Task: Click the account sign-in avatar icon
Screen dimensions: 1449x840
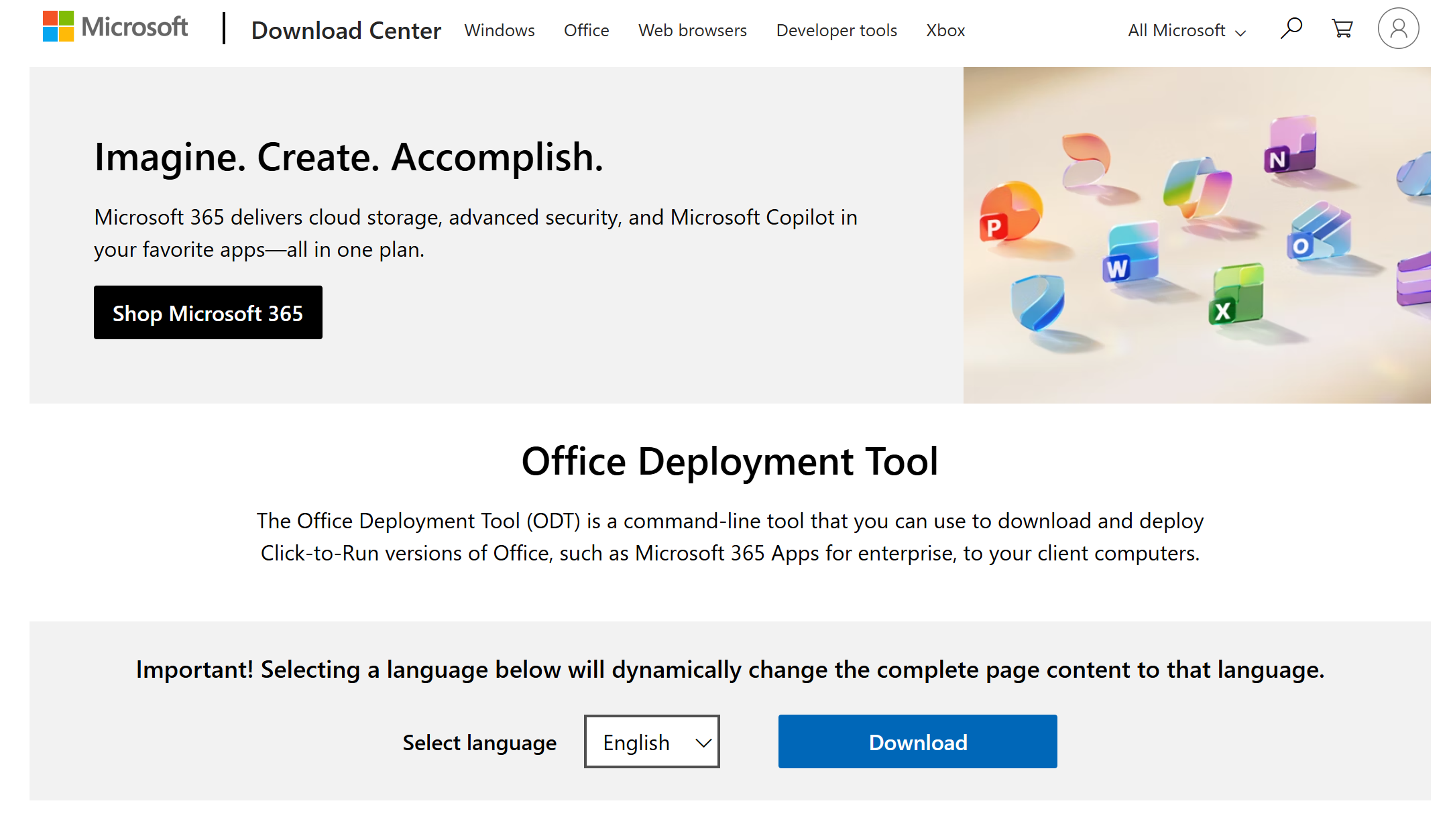Action: point(1398,29)
